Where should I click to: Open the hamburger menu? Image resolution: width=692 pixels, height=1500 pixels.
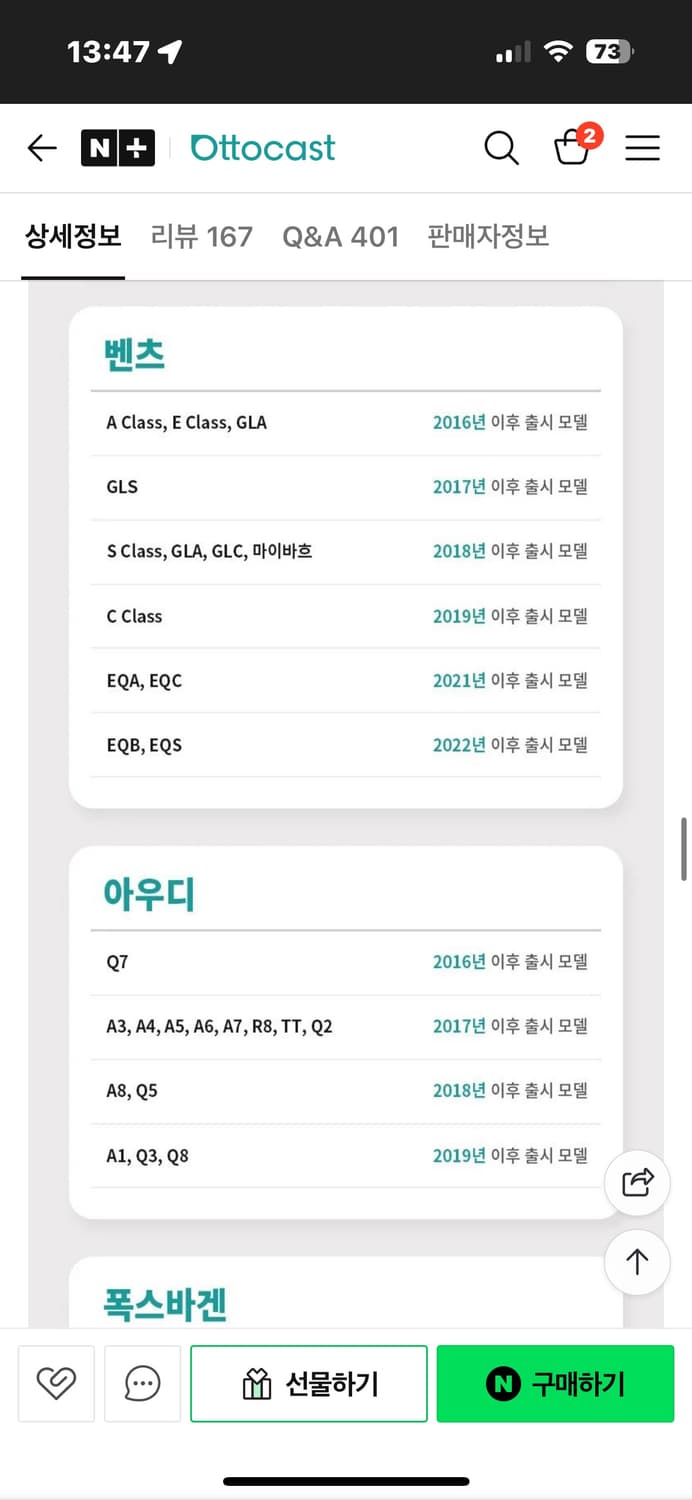coord(642,149)
